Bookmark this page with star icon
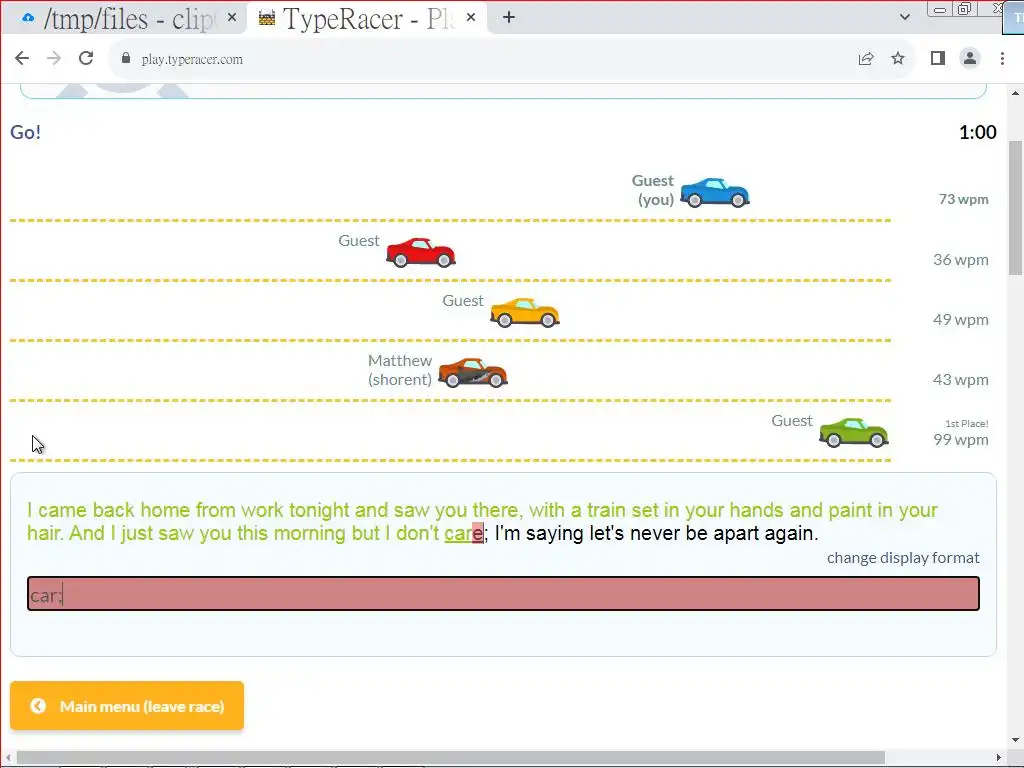 [898, 58]
